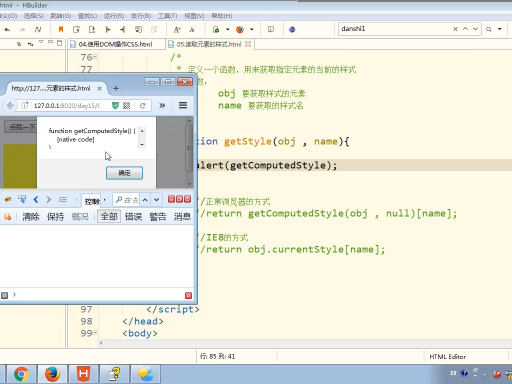Click the QR code icon in address bar
The height and width of the screenshot is (384, 512).
tap(126, 106)
